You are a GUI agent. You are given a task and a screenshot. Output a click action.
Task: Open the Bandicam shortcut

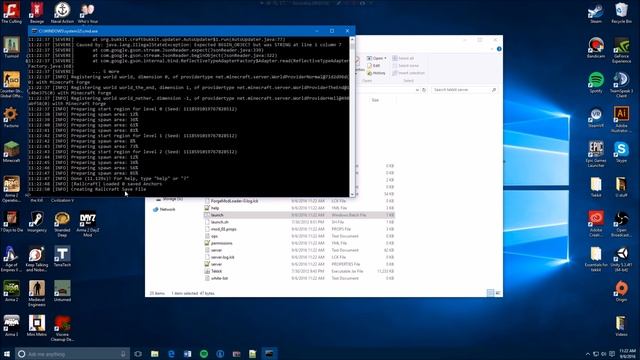click(596, 47)
